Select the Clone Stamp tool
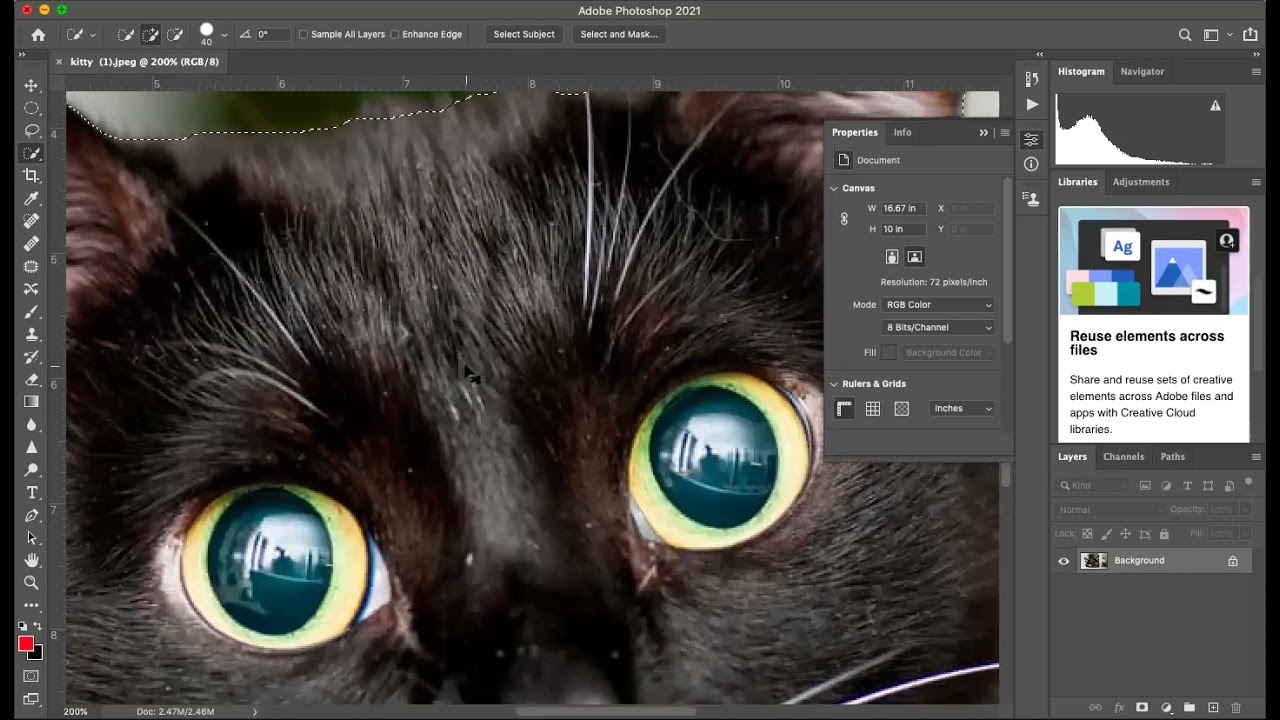 click(31, 334)
